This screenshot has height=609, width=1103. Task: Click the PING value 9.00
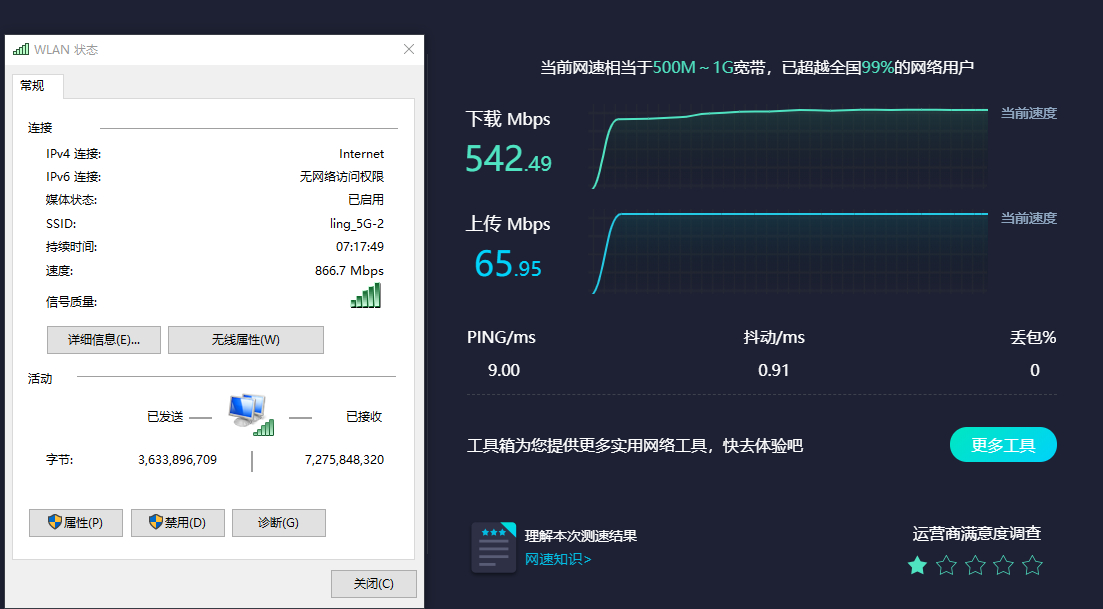point(504,370)
